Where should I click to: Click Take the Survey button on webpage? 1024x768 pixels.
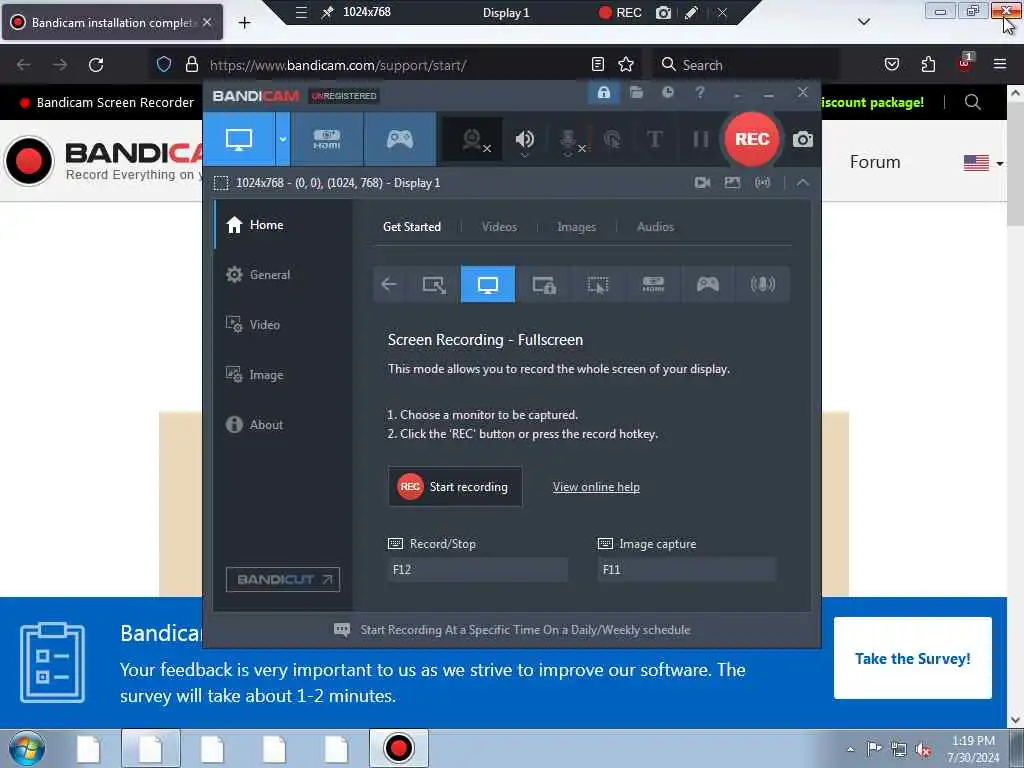(912, 658)
